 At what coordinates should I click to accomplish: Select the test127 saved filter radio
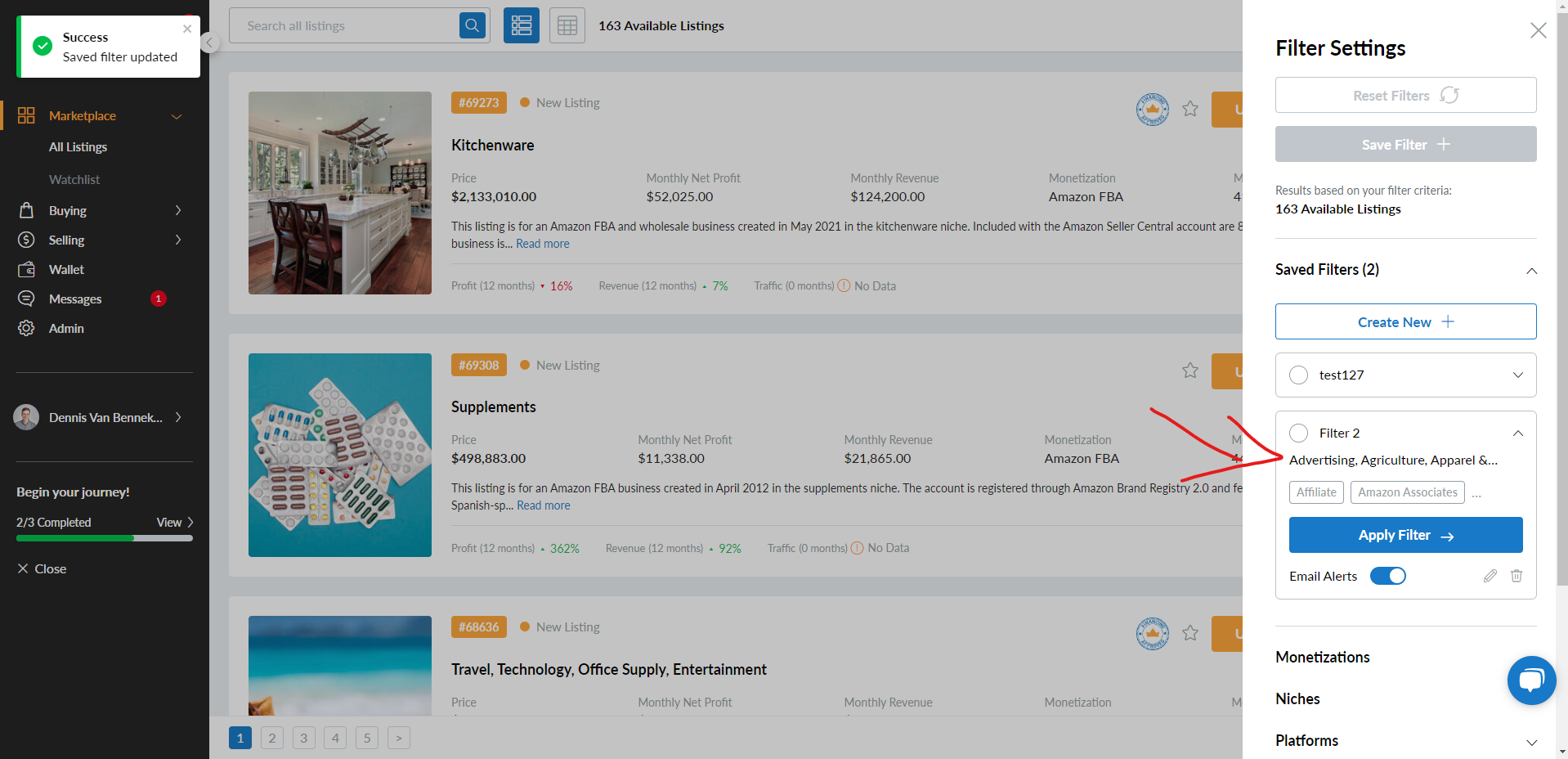1298,375
